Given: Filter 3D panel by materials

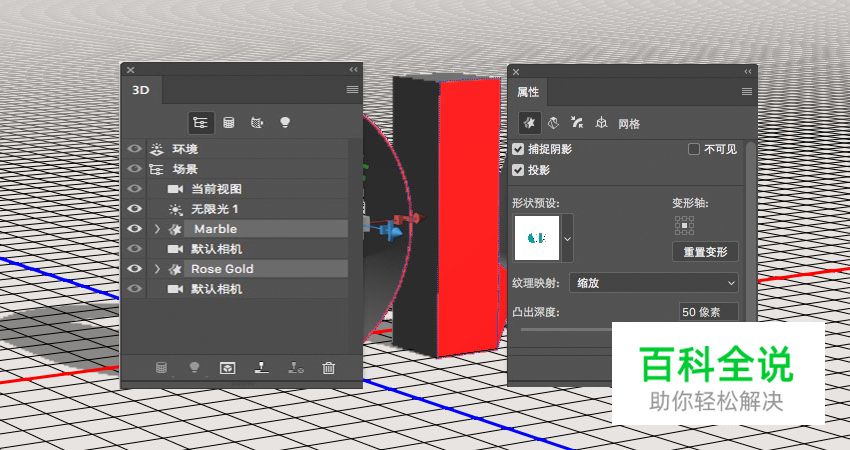Looking at the screenshot, I should click(x=257, y=123).
